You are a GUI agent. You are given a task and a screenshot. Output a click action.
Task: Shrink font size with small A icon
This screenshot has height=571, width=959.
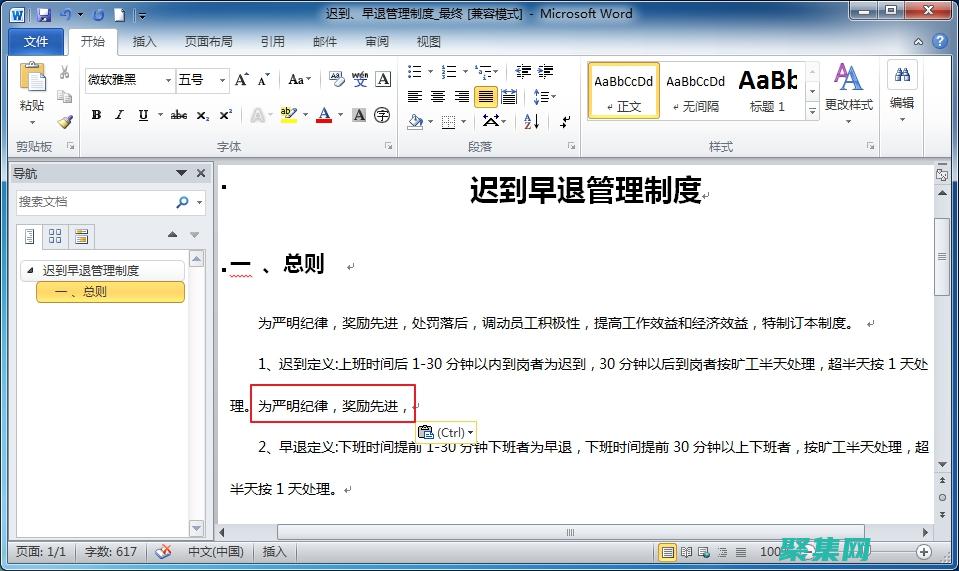pos(263,79)
